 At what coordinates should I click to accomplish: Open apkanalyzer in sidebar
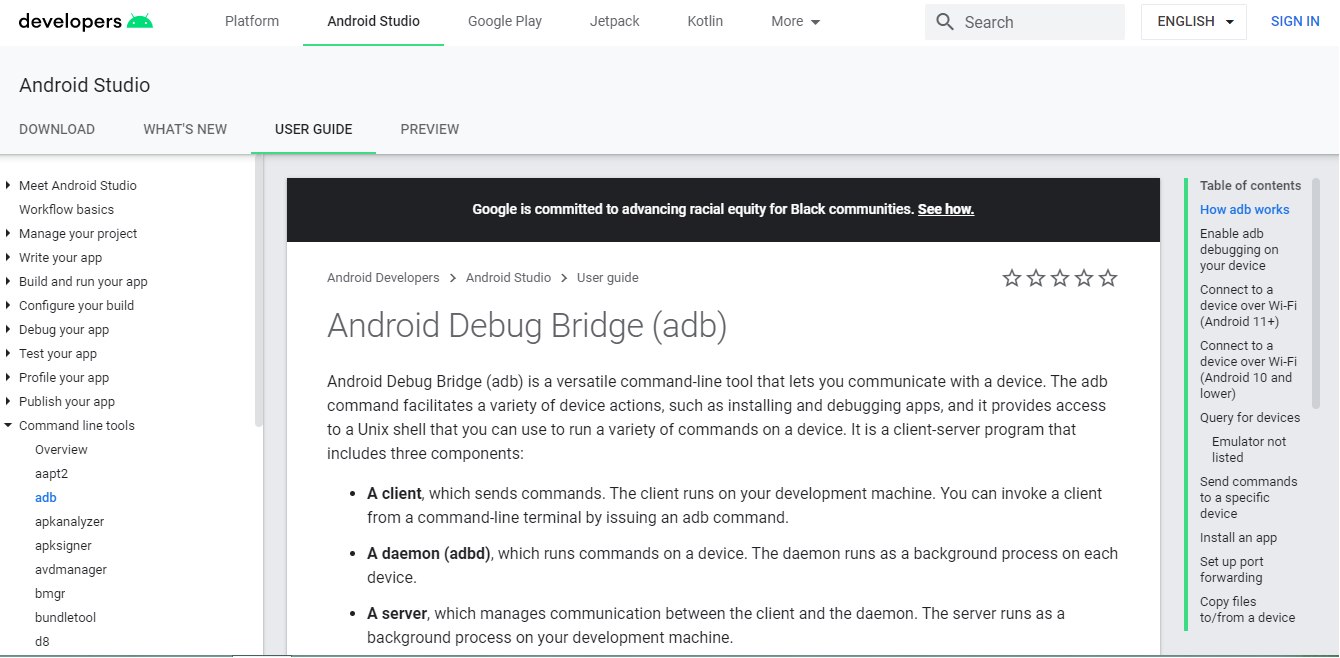point(69,521)
